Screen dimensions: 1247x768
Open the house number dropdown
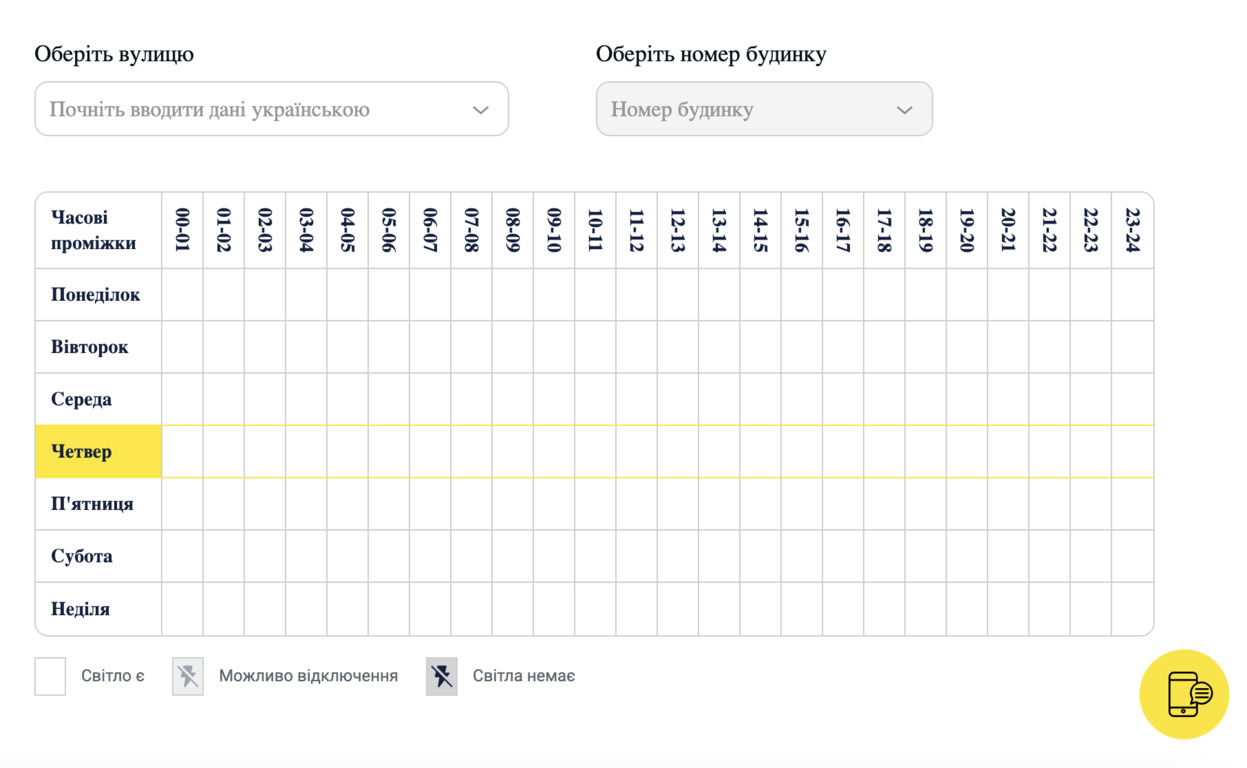(x=764, y=109)
